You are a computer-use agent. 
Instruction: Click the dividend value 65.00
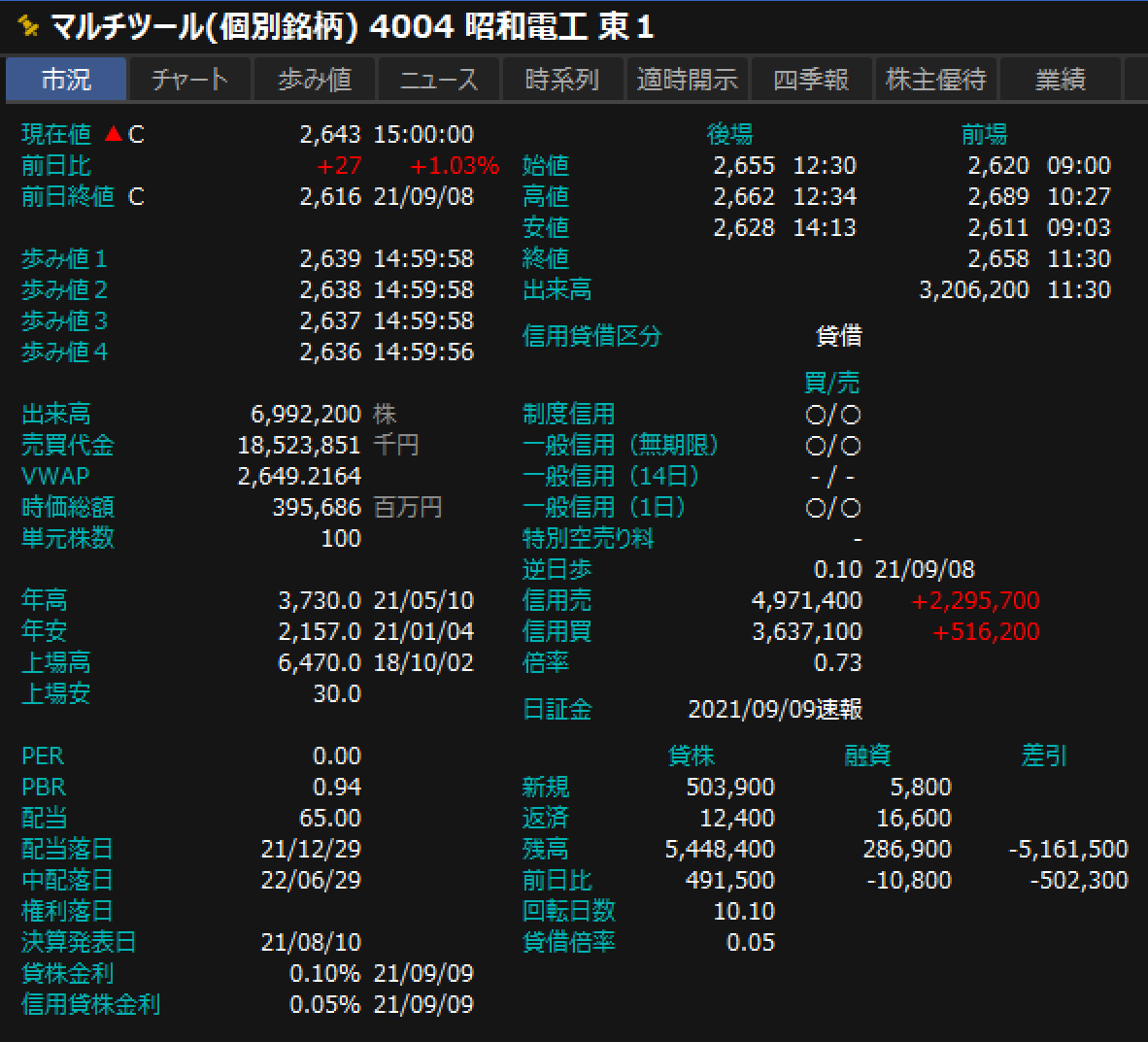coord(330,818)
